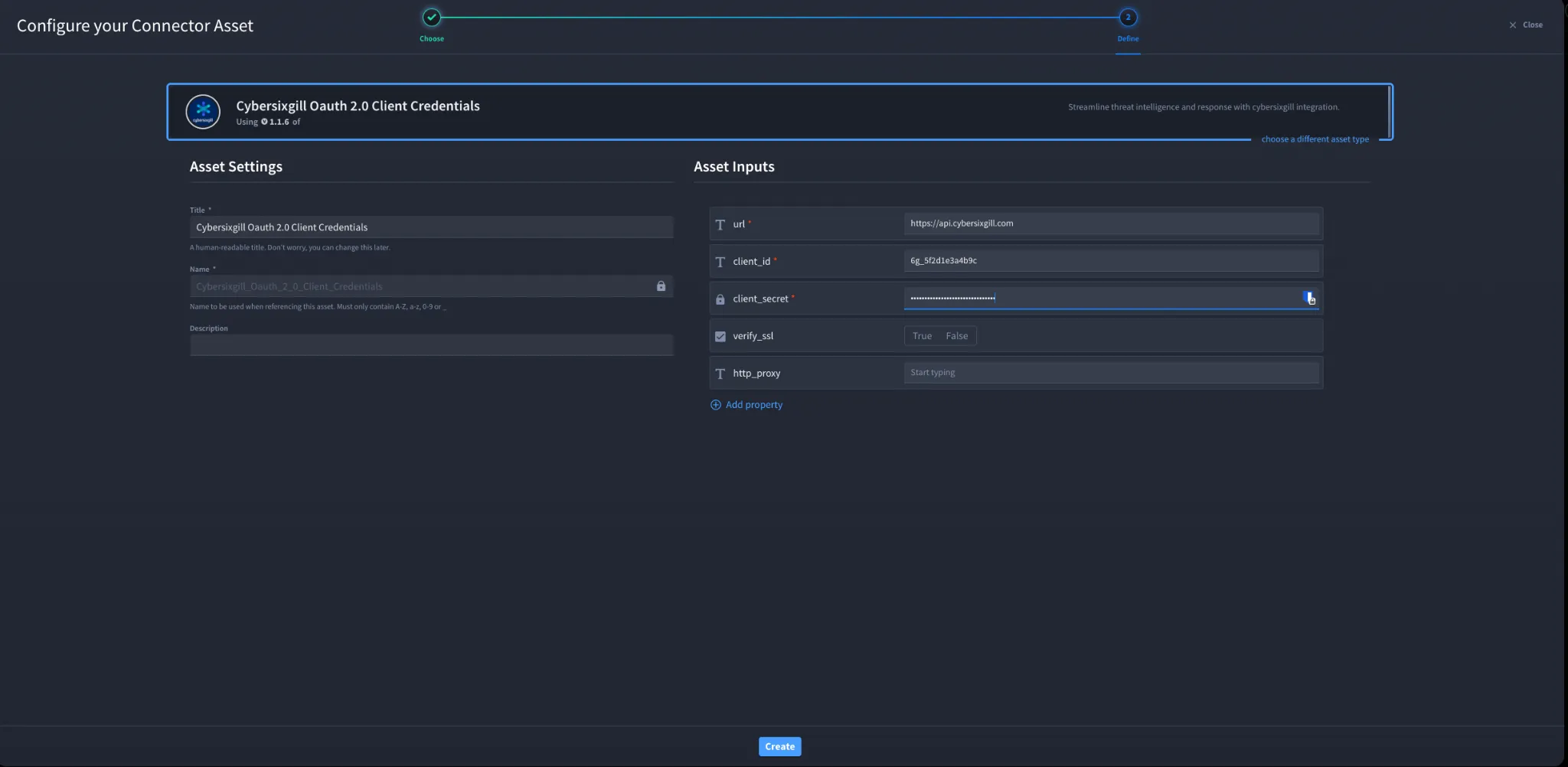Click the plus icon beside Add property
The height and width of the screenshot is (767, 1568).
[x=716, y=405]
